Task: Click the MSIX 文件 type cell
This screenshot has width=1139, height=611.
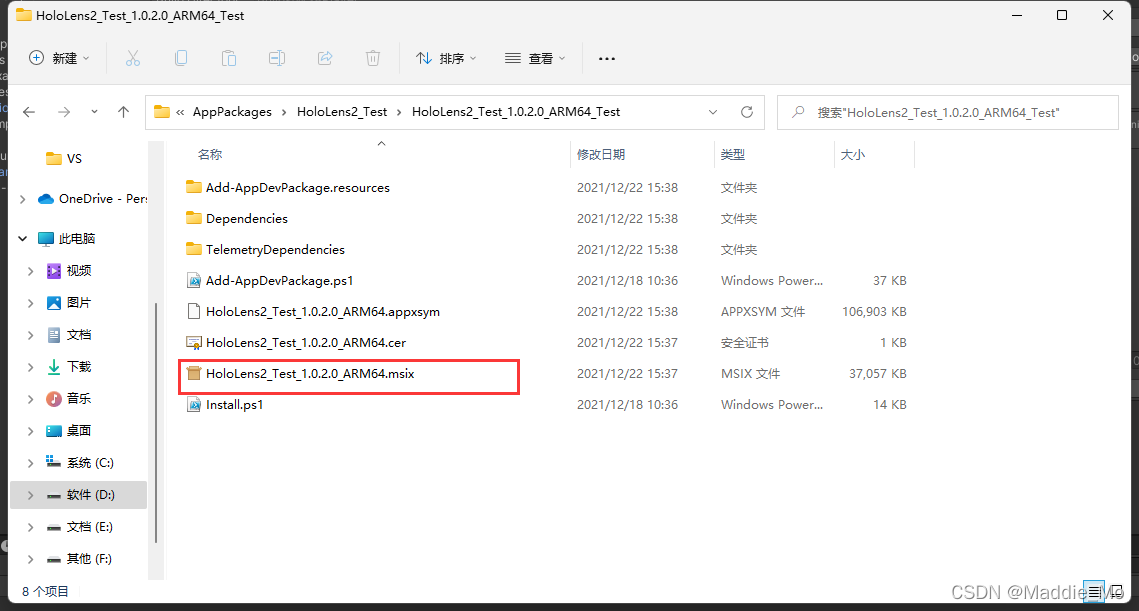Action: (x=750, y=373)
